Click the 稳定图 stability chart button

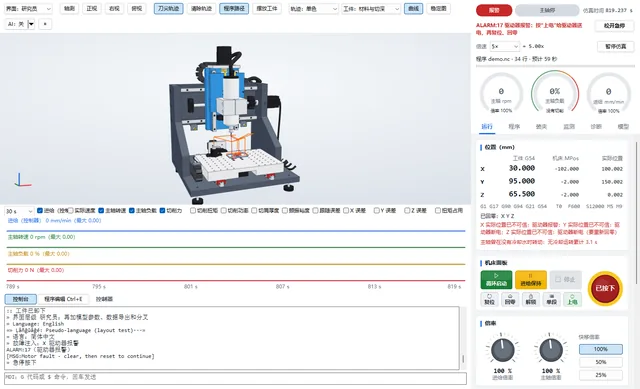[x=439, y=9]
